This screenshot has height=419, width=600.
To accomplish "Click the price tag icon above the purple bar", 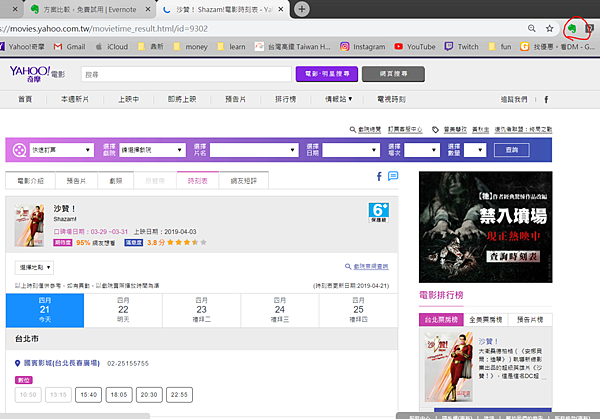I will (435, 130).
